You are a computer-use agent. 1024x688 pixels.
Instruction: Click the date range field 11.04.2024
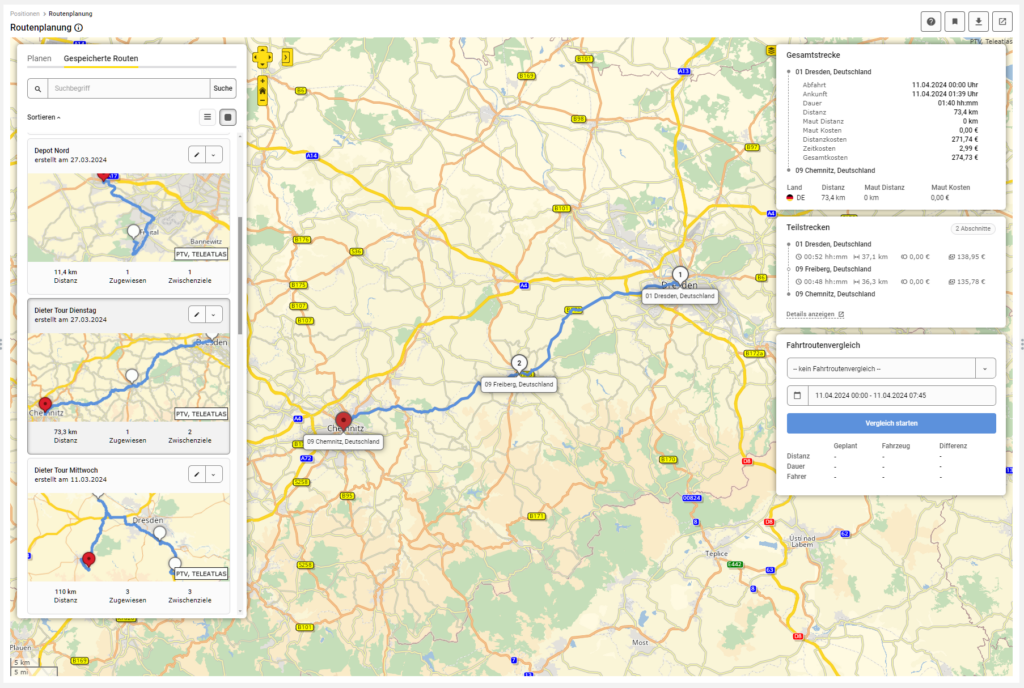[902, 396]
